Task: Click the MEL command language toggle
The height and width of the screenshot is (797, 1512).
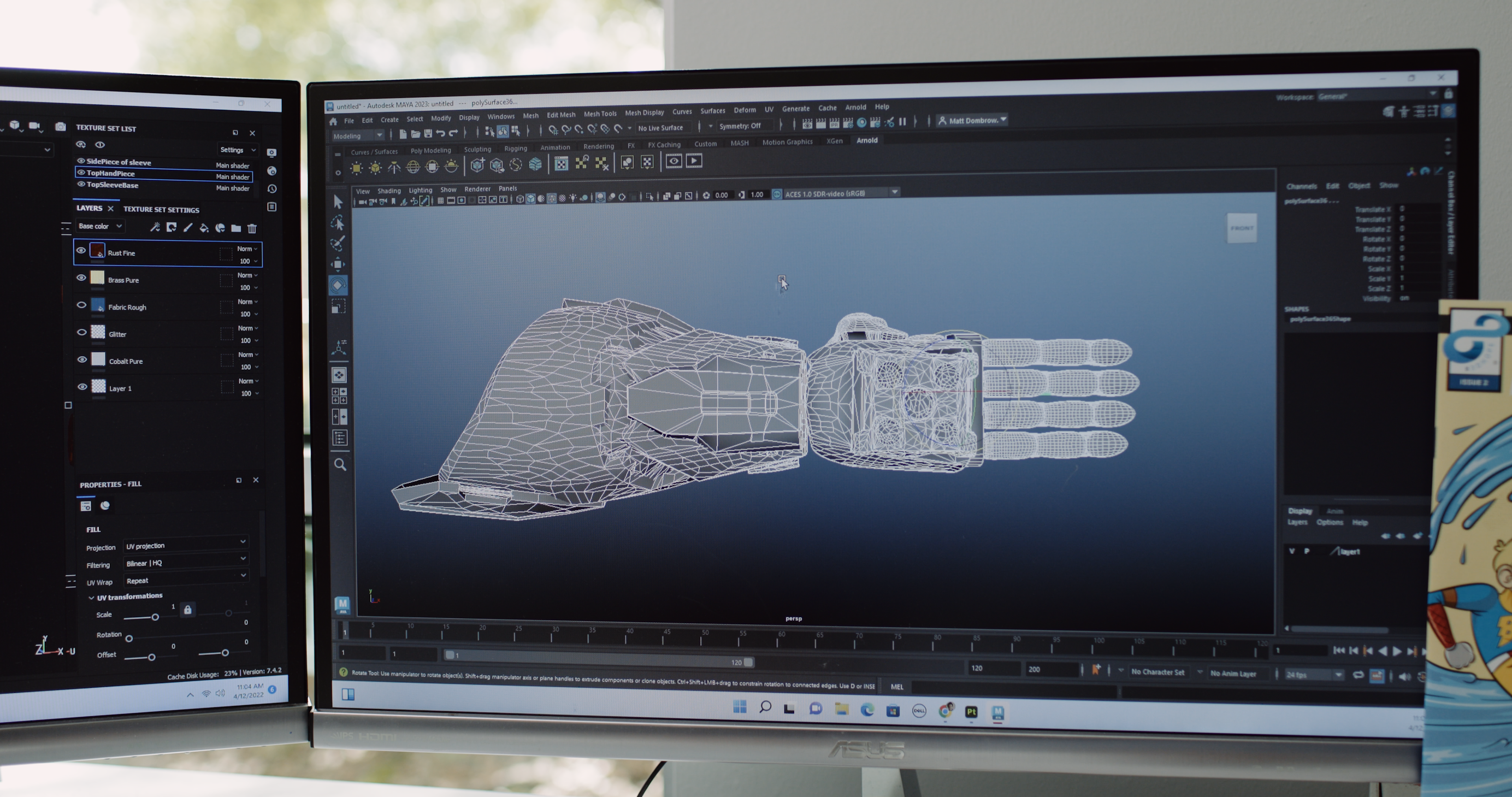Action: [x=897, y=687]
